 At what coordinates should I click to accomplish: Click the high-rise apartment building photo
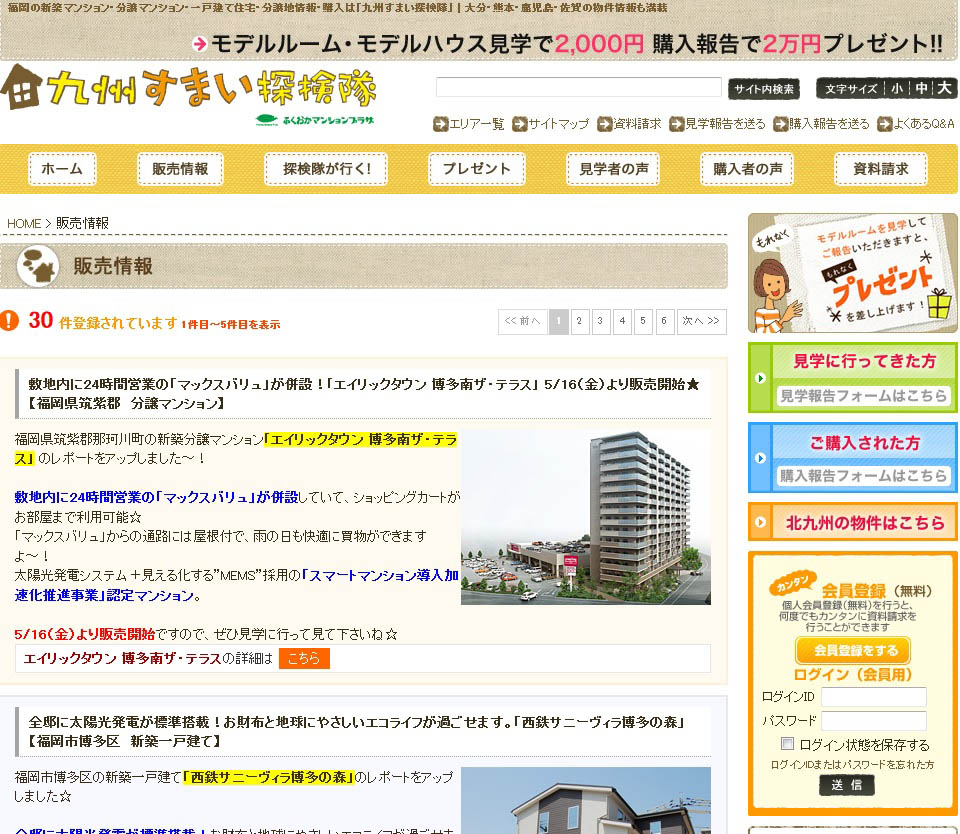tap(586, 518)
